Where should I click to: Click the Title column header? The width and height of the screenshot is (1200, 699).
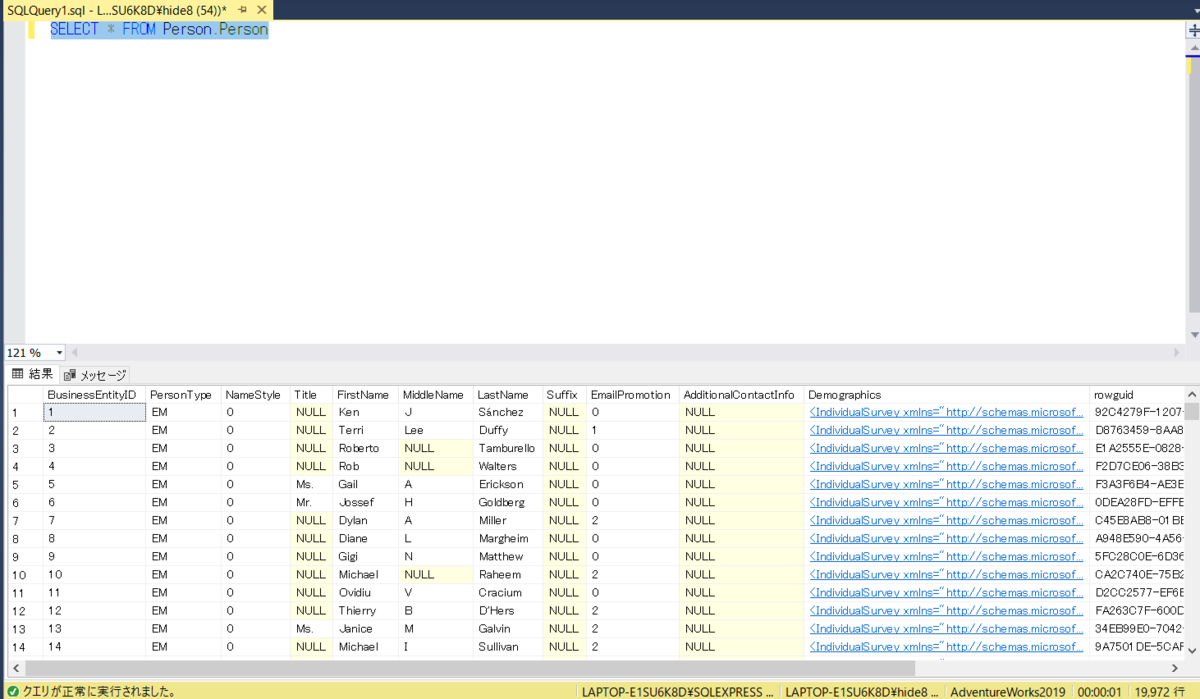coord(311,395)
